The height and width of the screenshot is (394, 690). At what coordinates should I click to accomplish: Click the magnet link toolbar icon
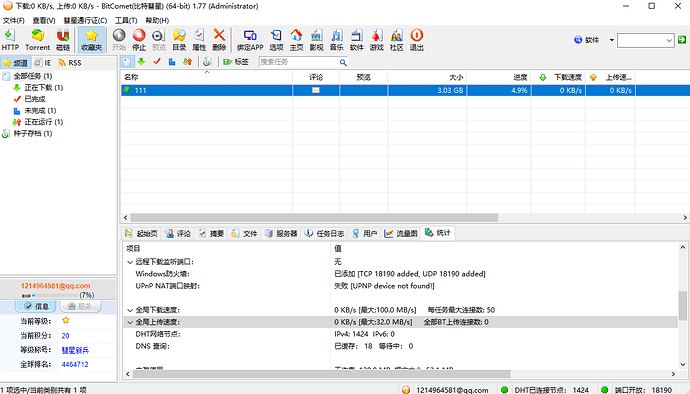[x=63, y=40]
